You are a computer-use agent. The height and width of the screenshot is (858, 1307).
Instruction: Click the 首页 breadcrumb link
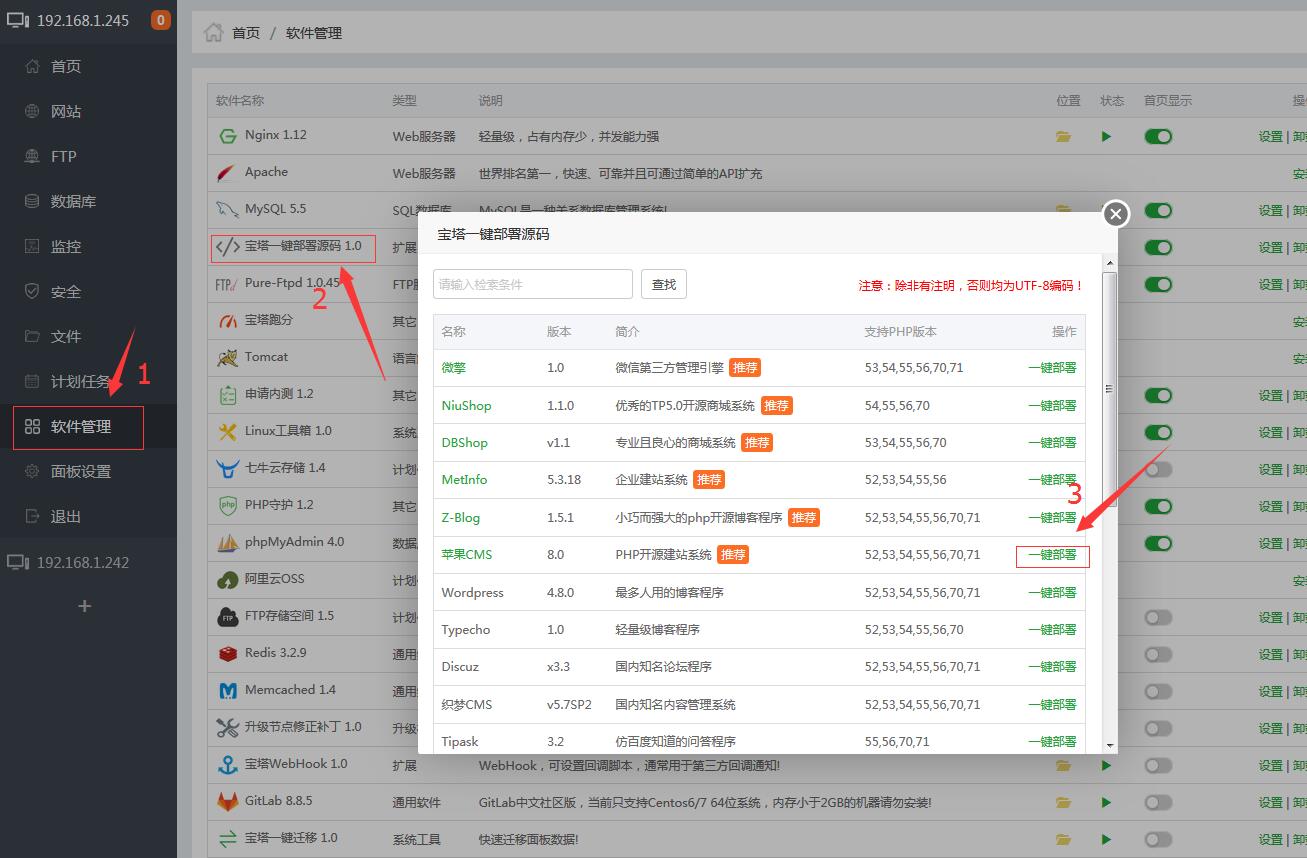pyautogui.click(x=246, y=33)
